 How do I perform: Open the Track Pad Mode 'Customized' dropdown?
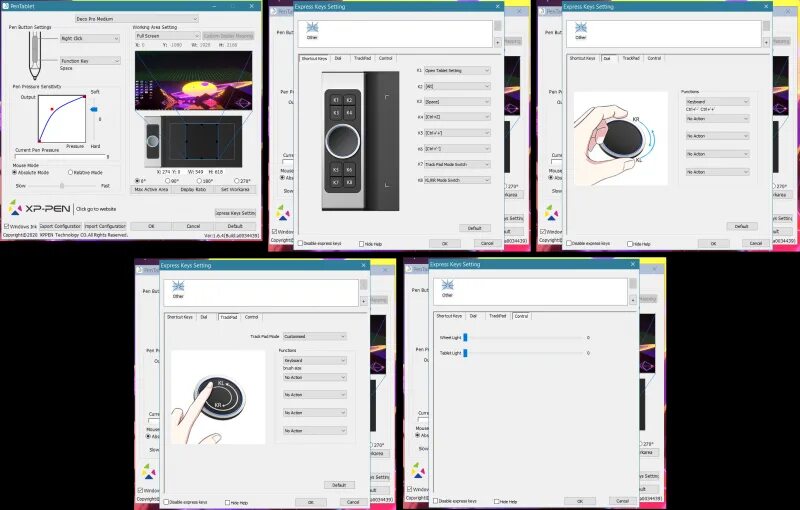pos(315,337)
